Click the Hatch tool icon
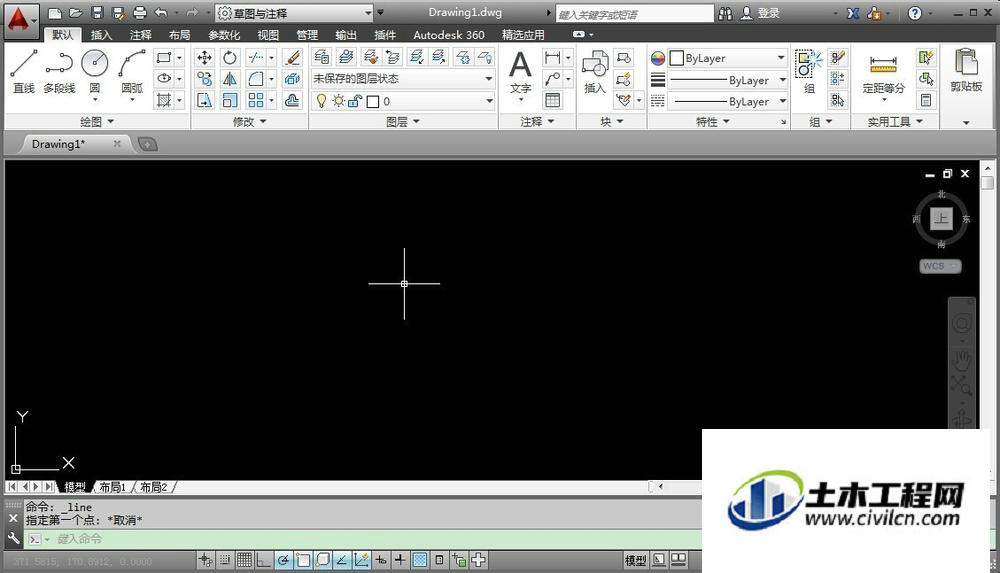The width and height of the screenshot is (1000, 573). point(164,100)
